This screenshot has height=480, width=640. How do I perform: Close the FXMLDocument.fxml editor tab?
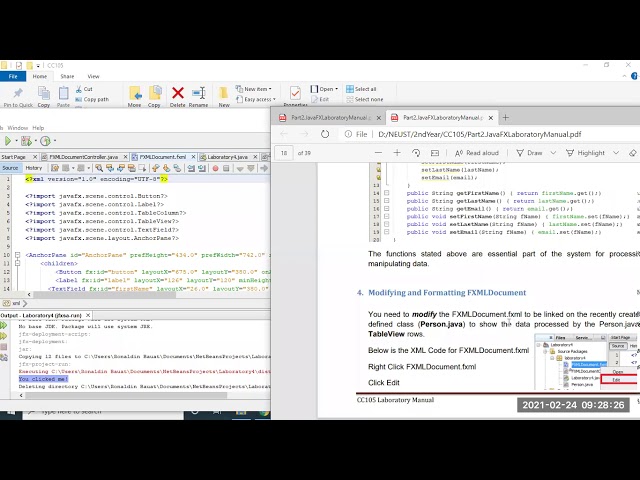point(193,157)
